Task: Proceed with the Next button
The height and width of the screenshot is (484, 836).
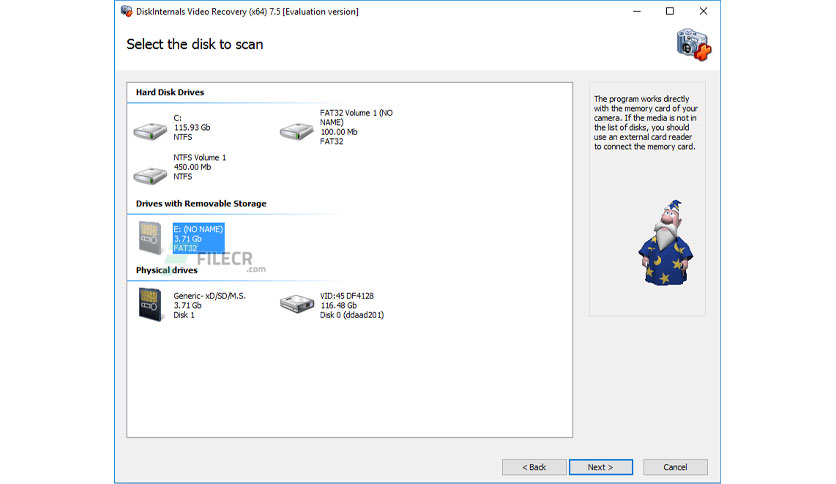Action: click(600, 467)
